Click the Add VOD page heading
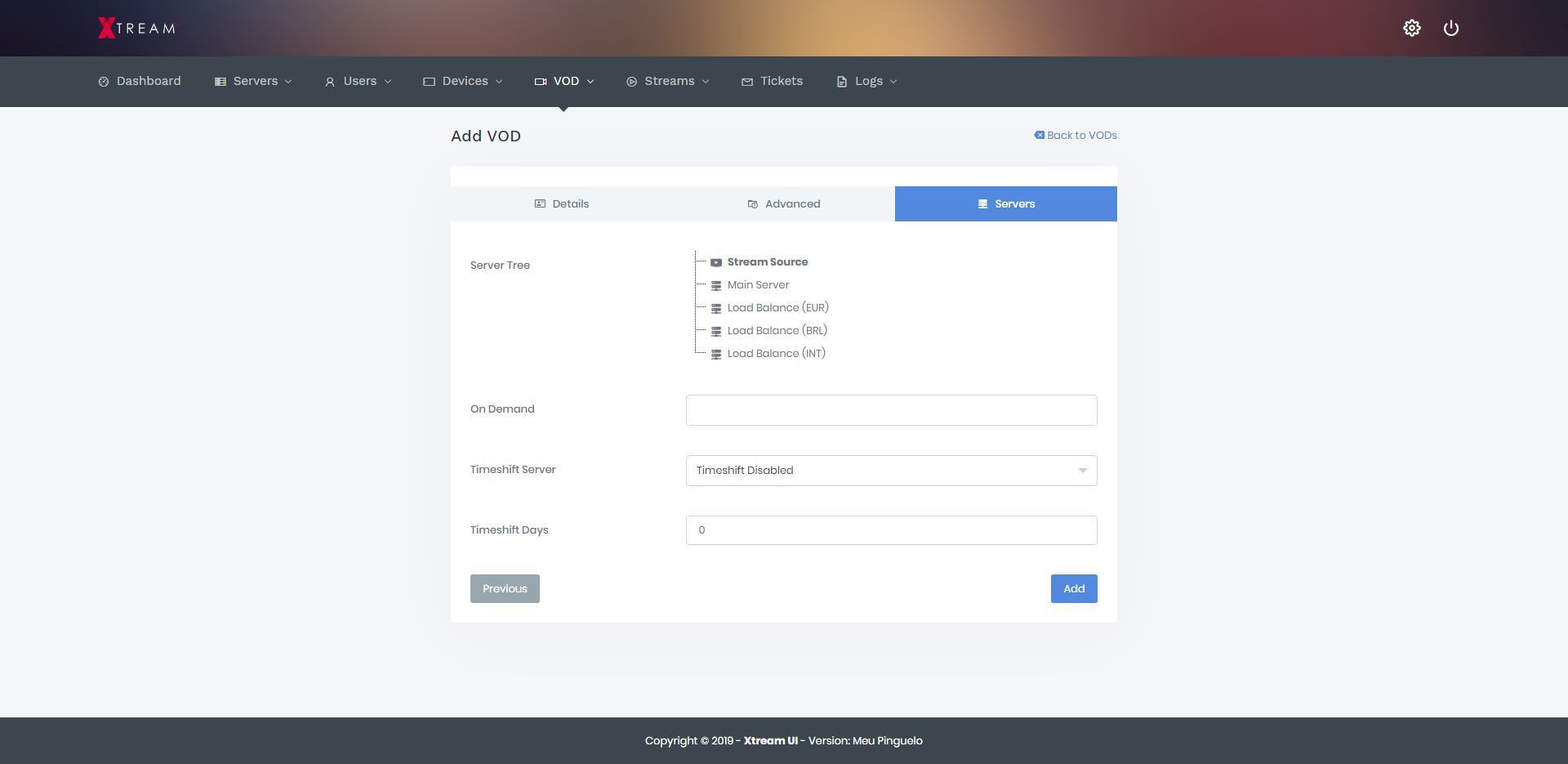1568x764 pixels. click(x=486, y=136)
